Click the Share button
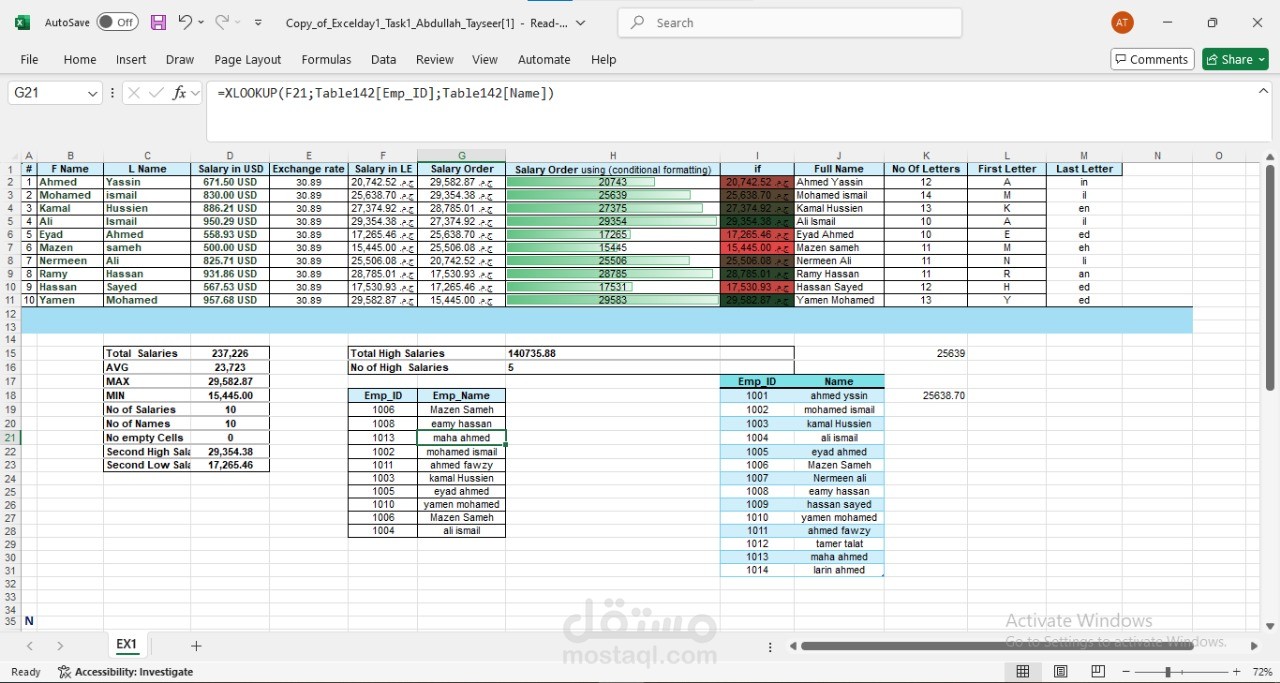This screenshot has height=683, width=1280. coord(1235,60)
